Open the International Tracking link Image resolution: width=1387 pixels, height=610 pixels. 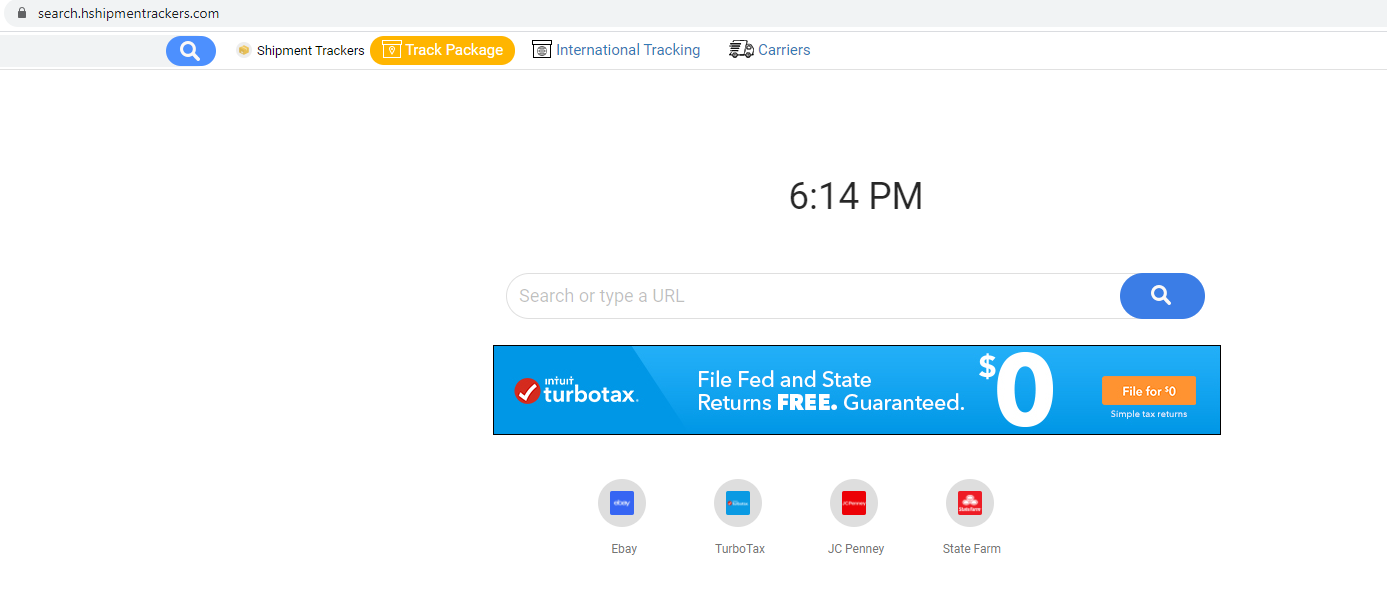(x=628, y=50)
